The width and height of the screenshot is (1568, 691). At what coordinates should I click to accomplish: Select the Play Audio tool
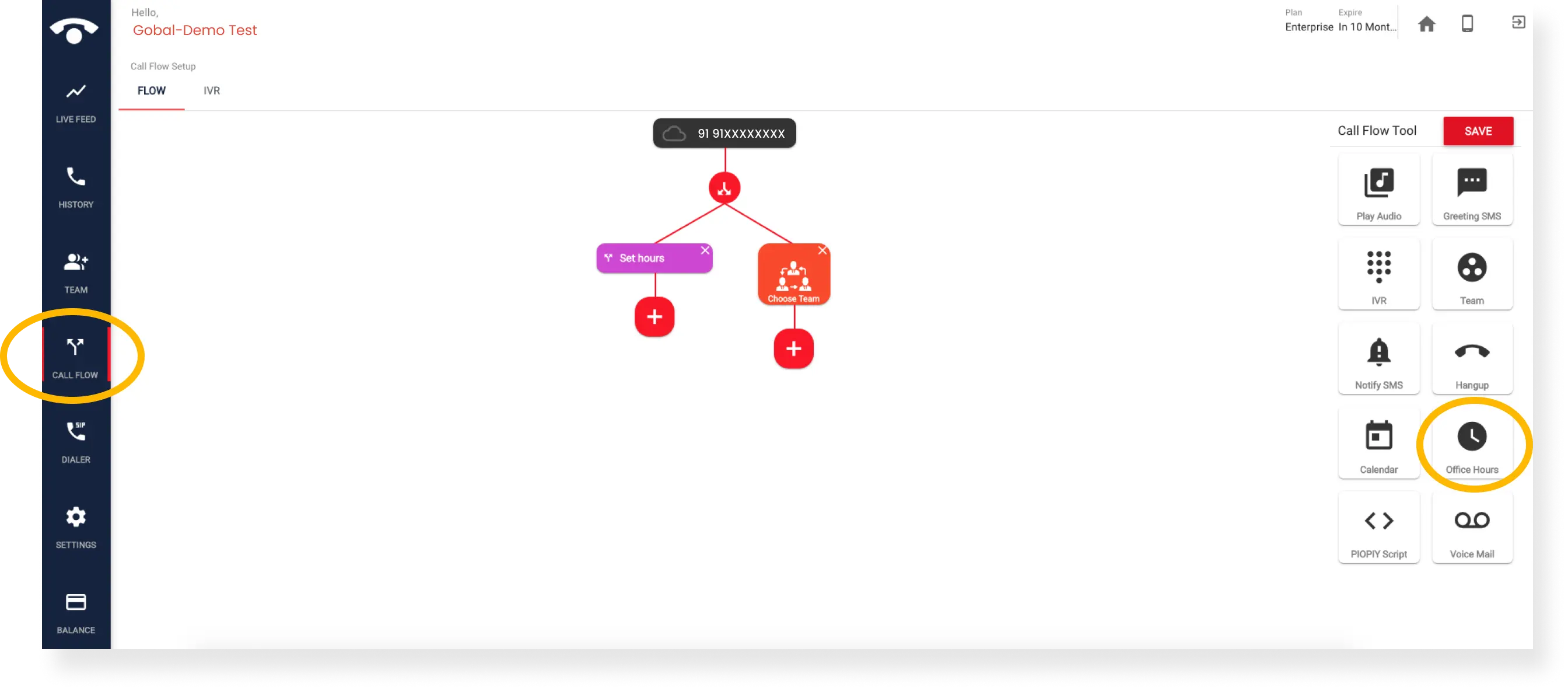pos(1378,191)
